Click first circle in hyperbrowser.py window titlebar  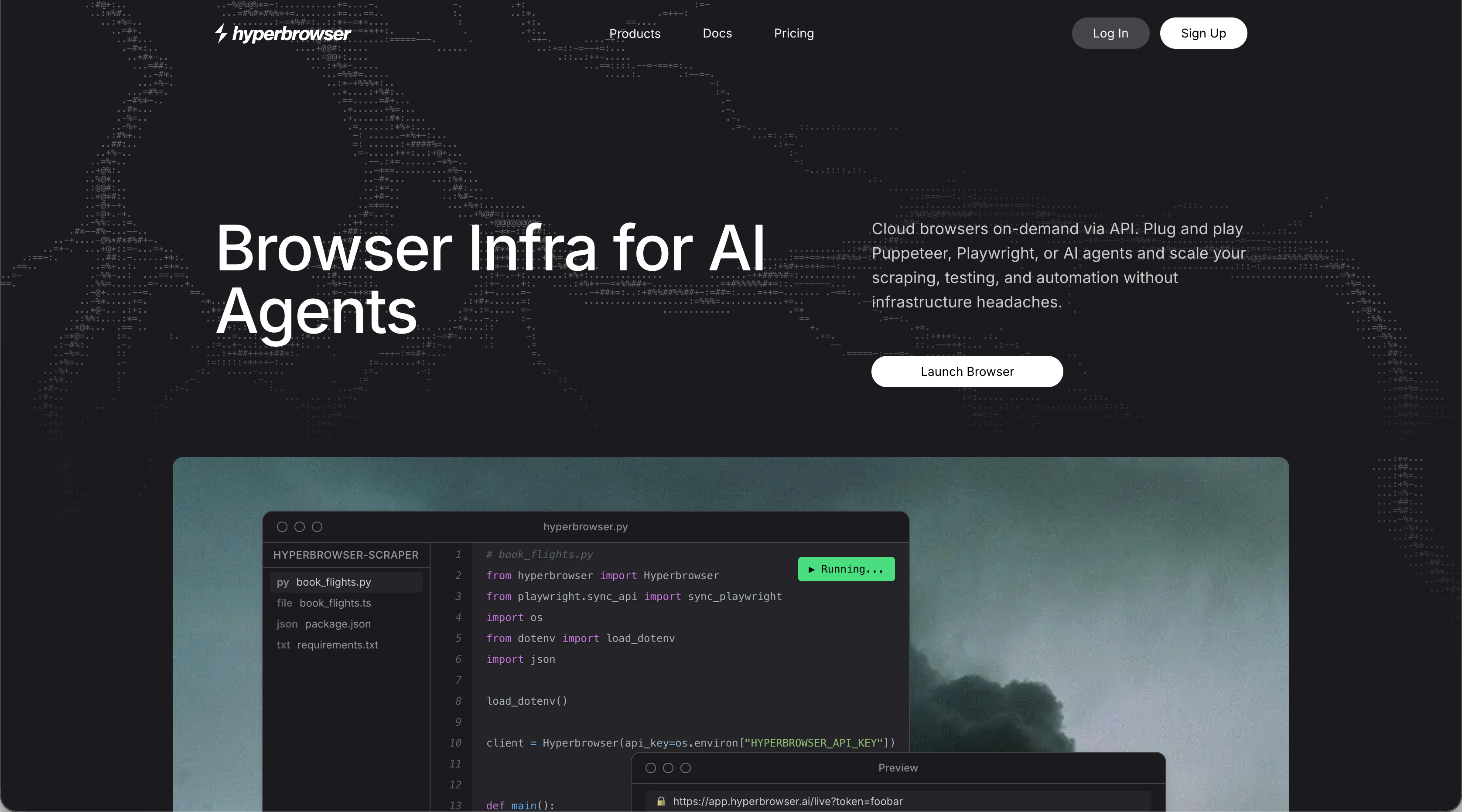tap(282, 527)
